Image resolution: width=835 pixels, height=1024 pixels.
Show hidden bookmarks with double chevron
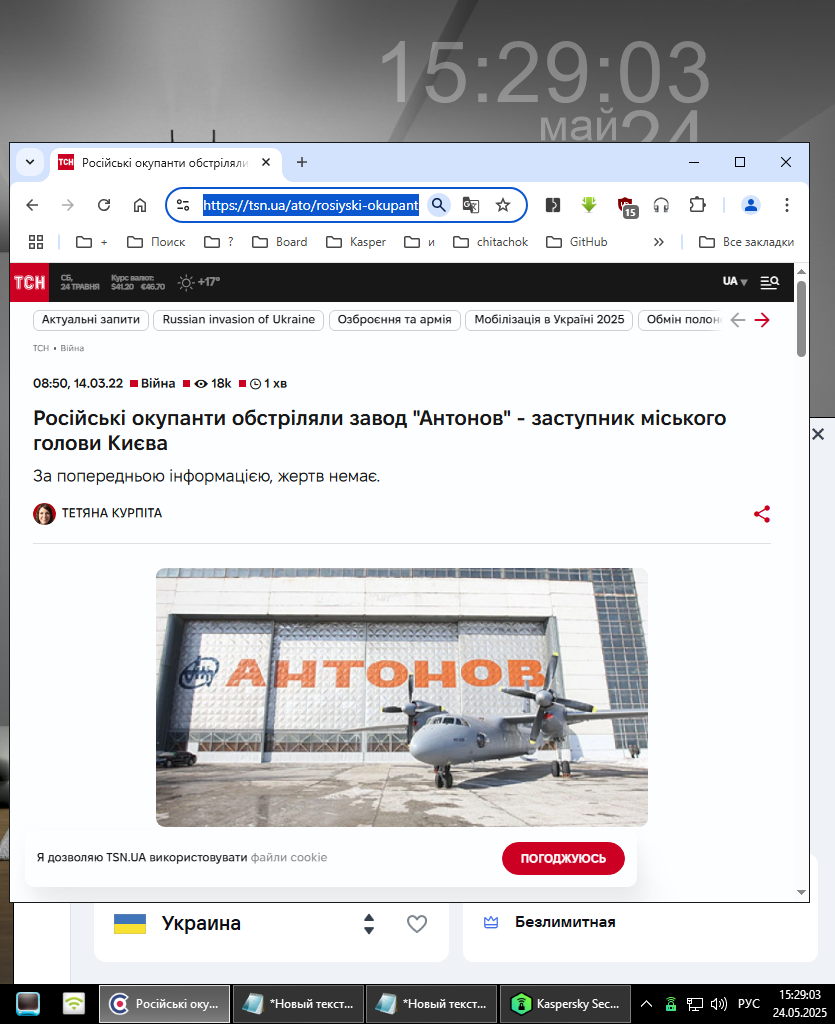[659, 242]
